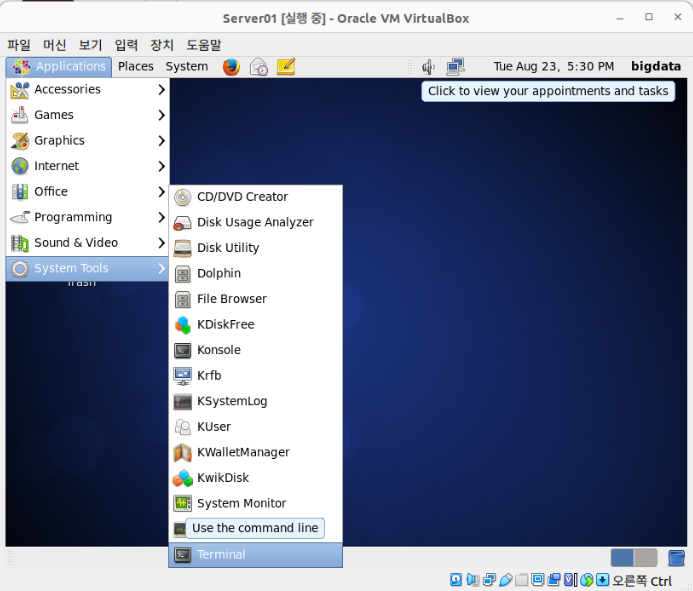Click the VirtualBox display status icon
The height and width of the screenshot is (591, 693).
(538, 580)
